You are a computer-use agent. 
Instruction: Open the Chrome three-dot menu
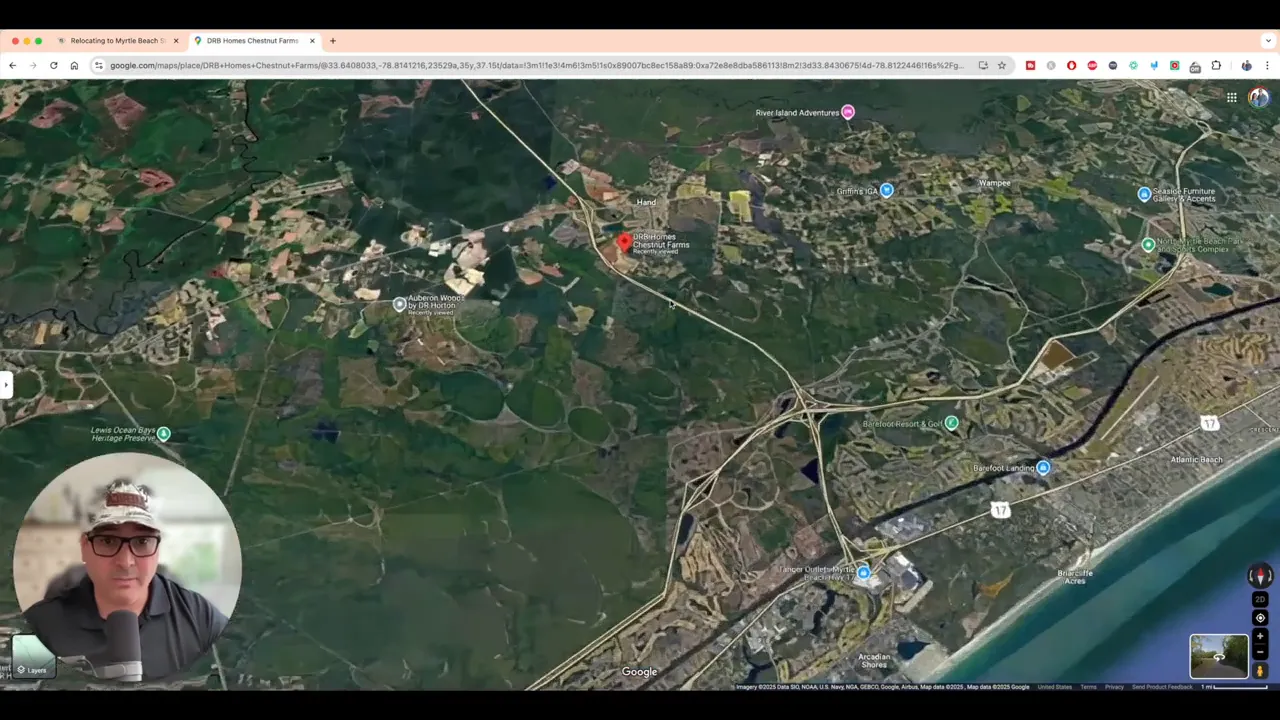coord(1267,66)
